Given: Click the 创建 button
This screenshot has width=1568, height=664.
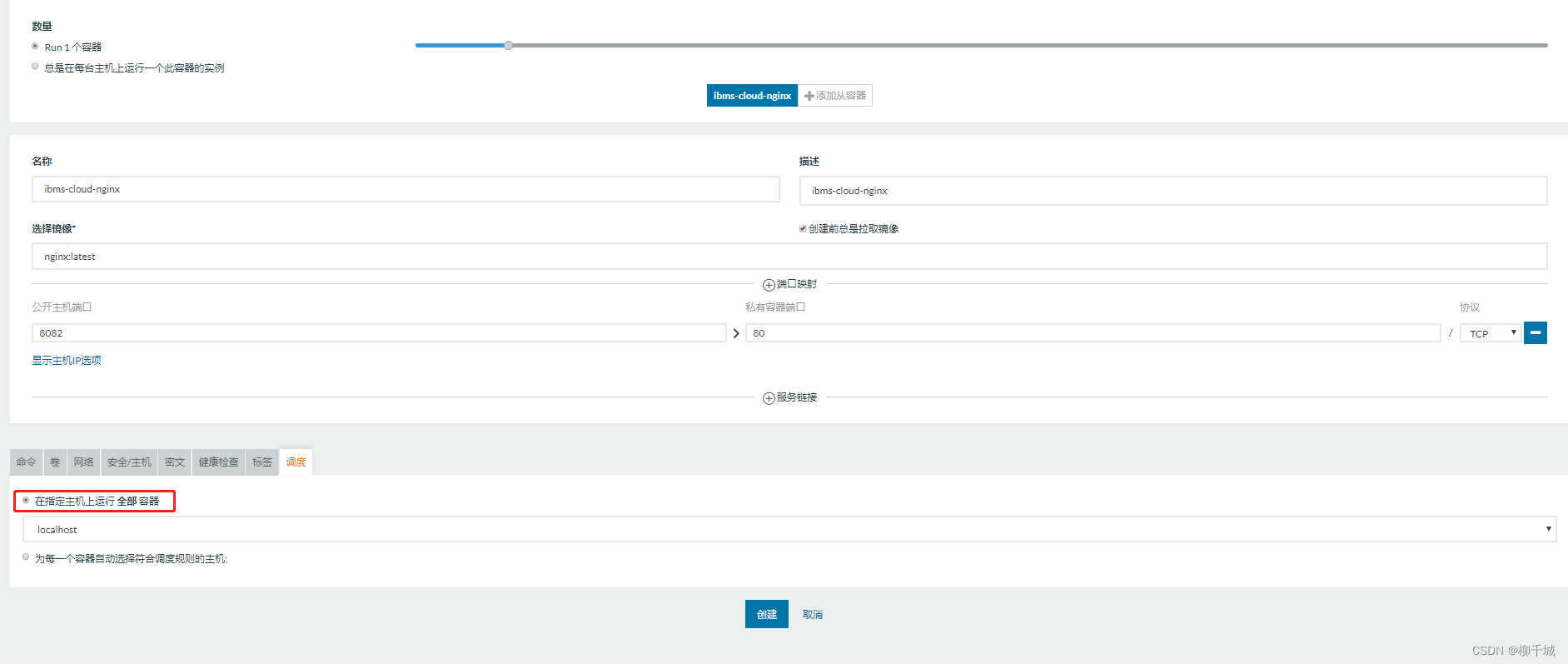Looking at the screenshot, I should pyautogui.click(x=767, y=614).
